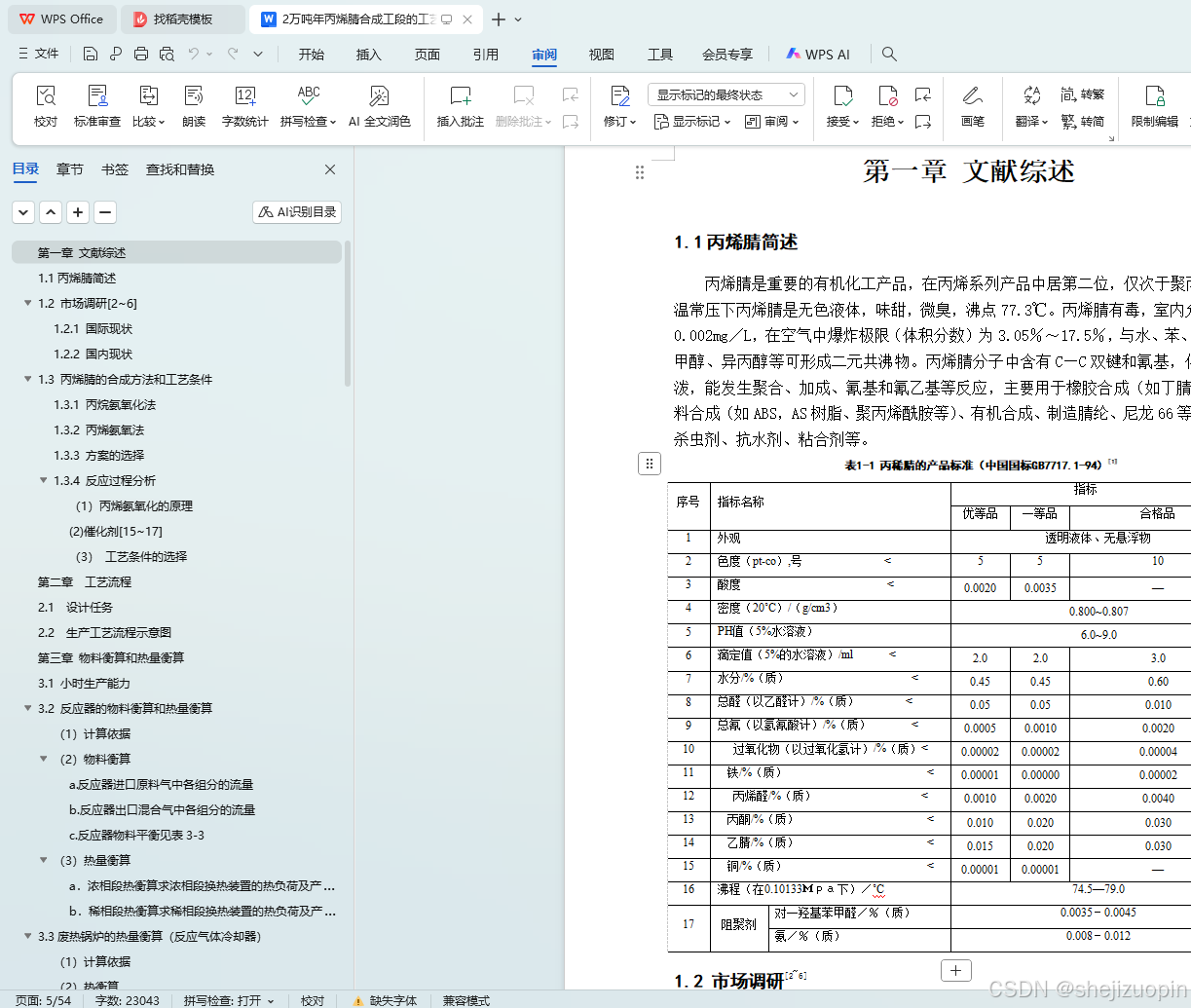The image size is (1191, 1008).
Task: Jump to 1.1 丙烯腈简述 in outline
Action: coord(77,278)
